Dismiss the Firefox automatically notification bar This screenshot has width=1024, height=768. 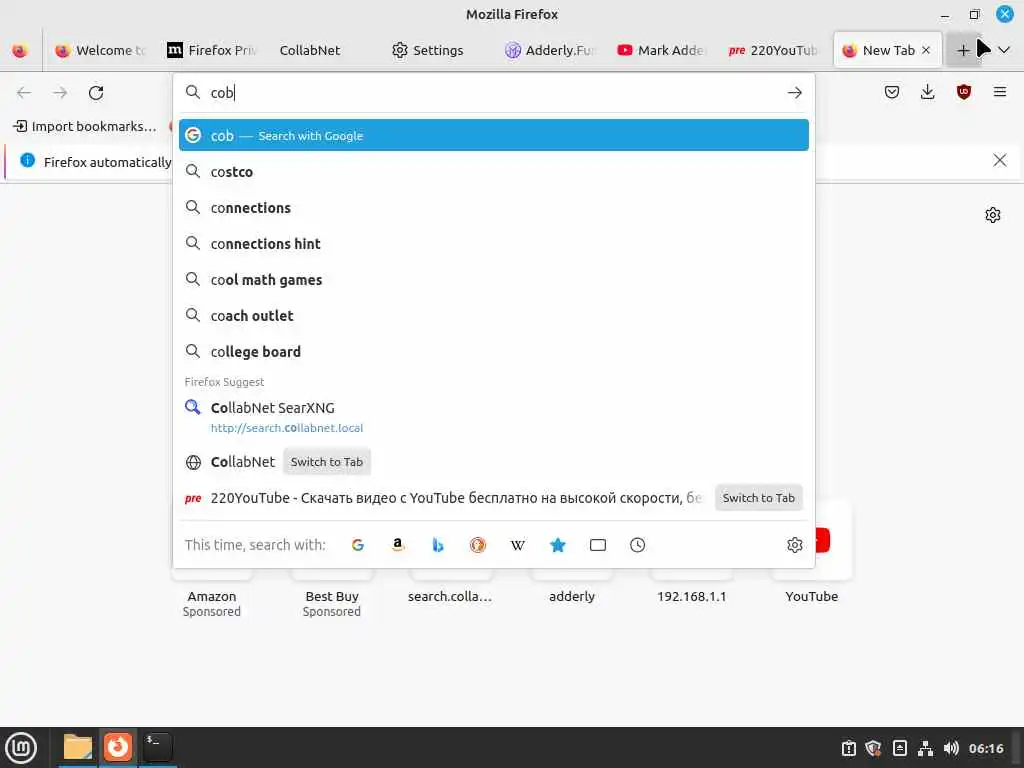coord(999,160)
